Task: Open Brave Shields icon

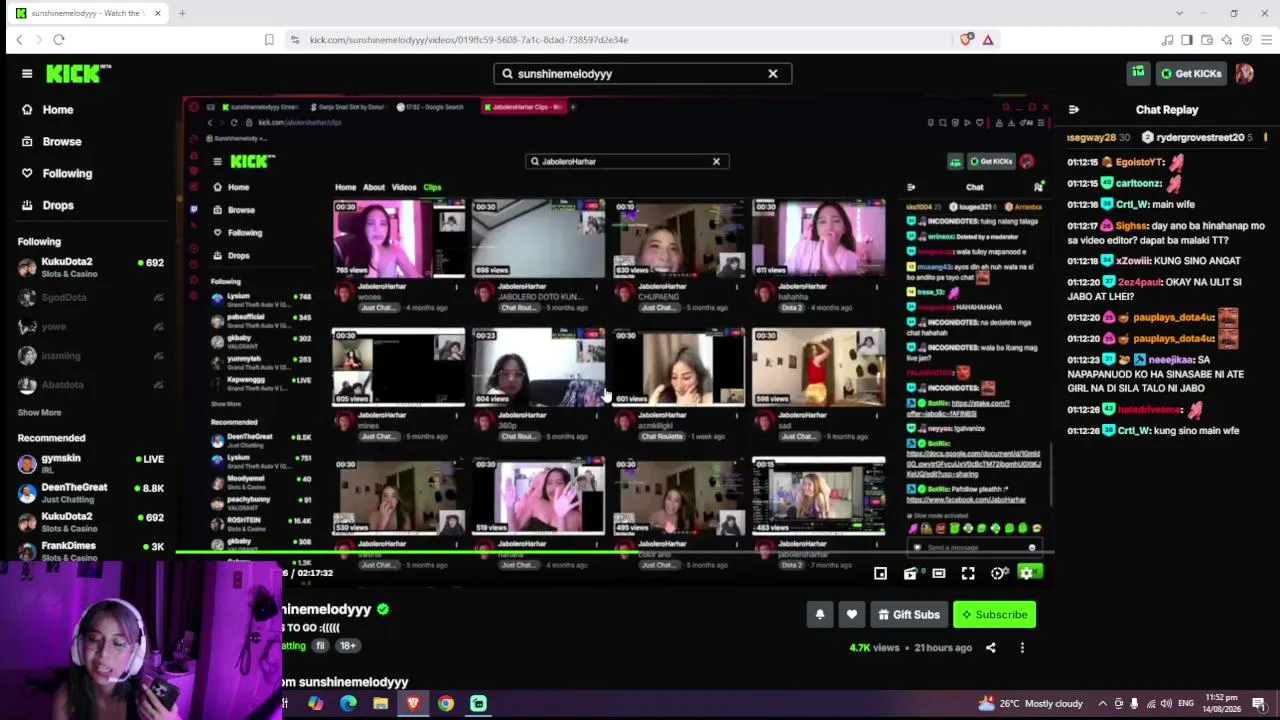Action: pyautogui.click(x=966, y=40)
